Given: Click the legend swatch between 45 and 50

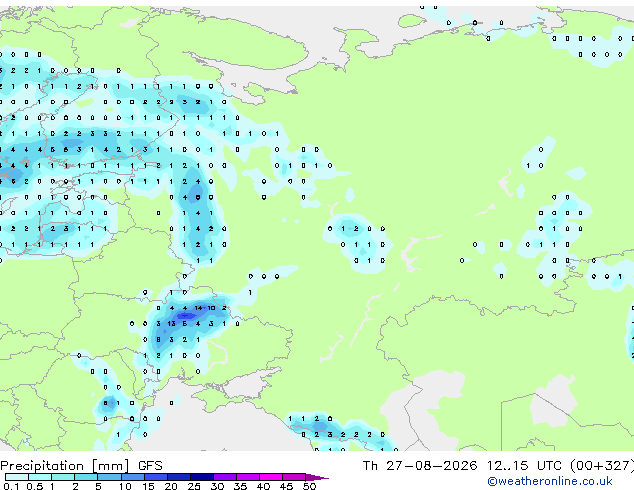Looking at the screenshot, I should (x=294, y=477).
